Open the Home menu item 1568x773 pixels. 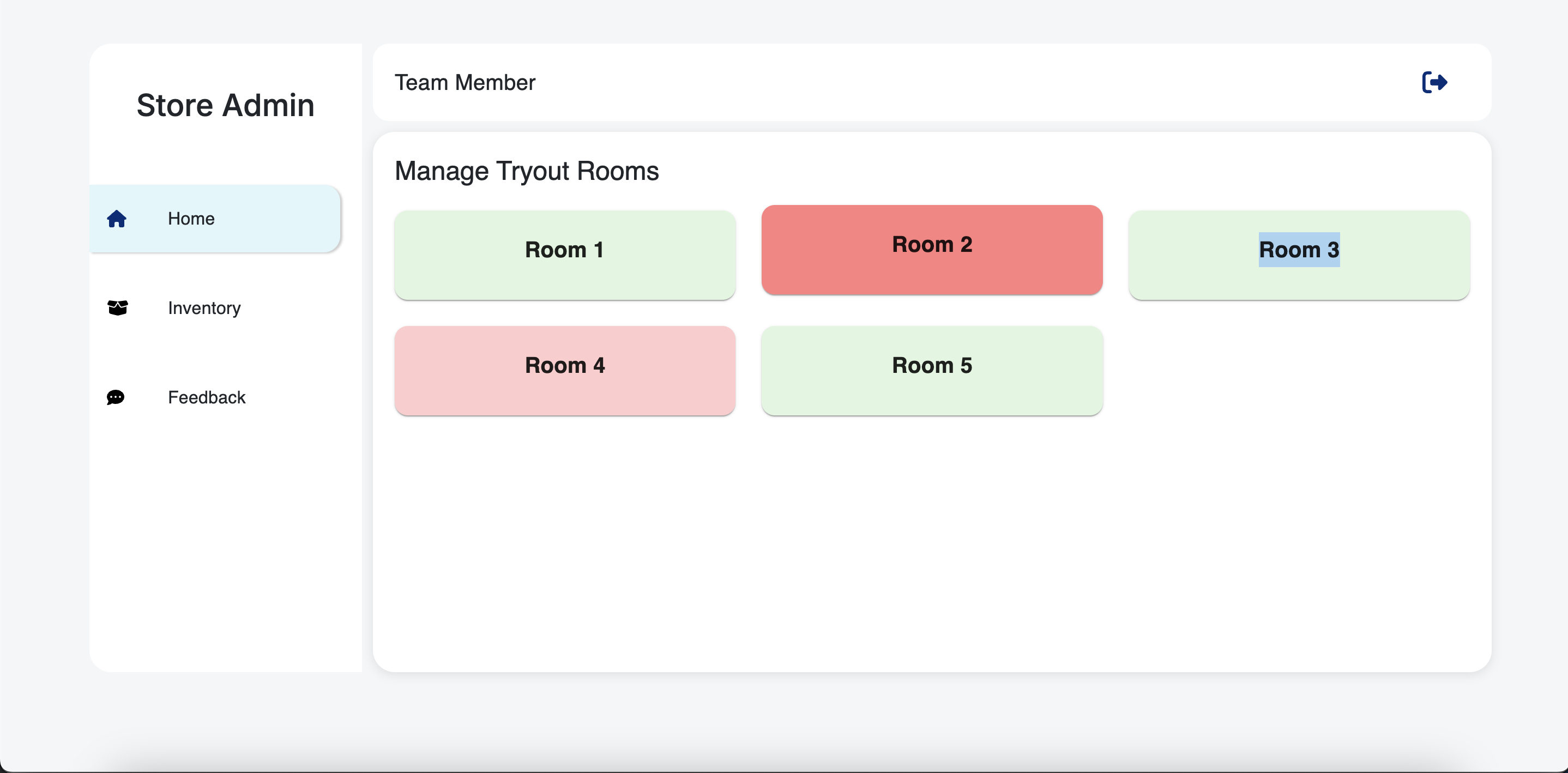point(191,219)
